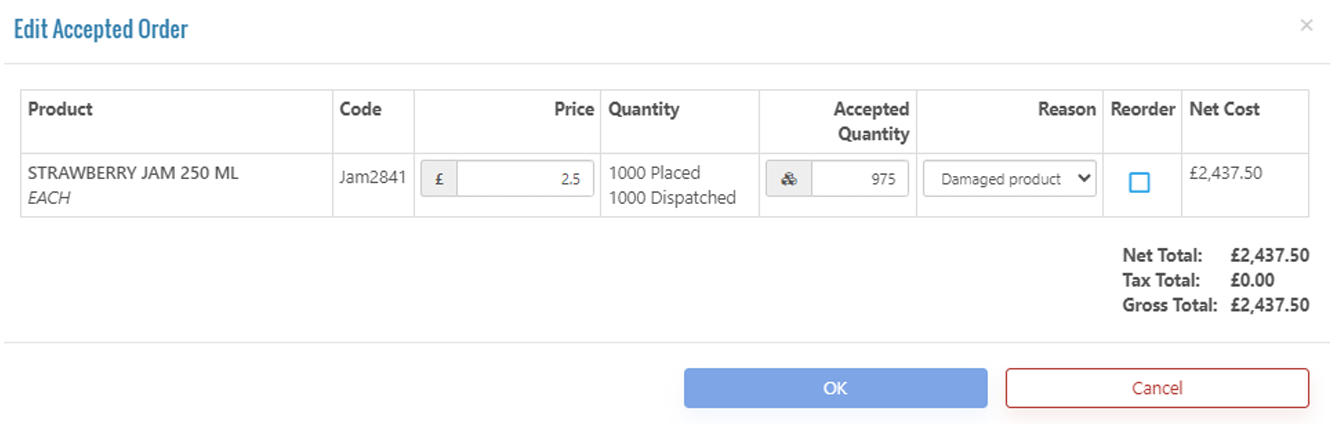This screenshot has width=1336, height=436.
Task: Click the Gross Total amount
Action: [1269, 305]
